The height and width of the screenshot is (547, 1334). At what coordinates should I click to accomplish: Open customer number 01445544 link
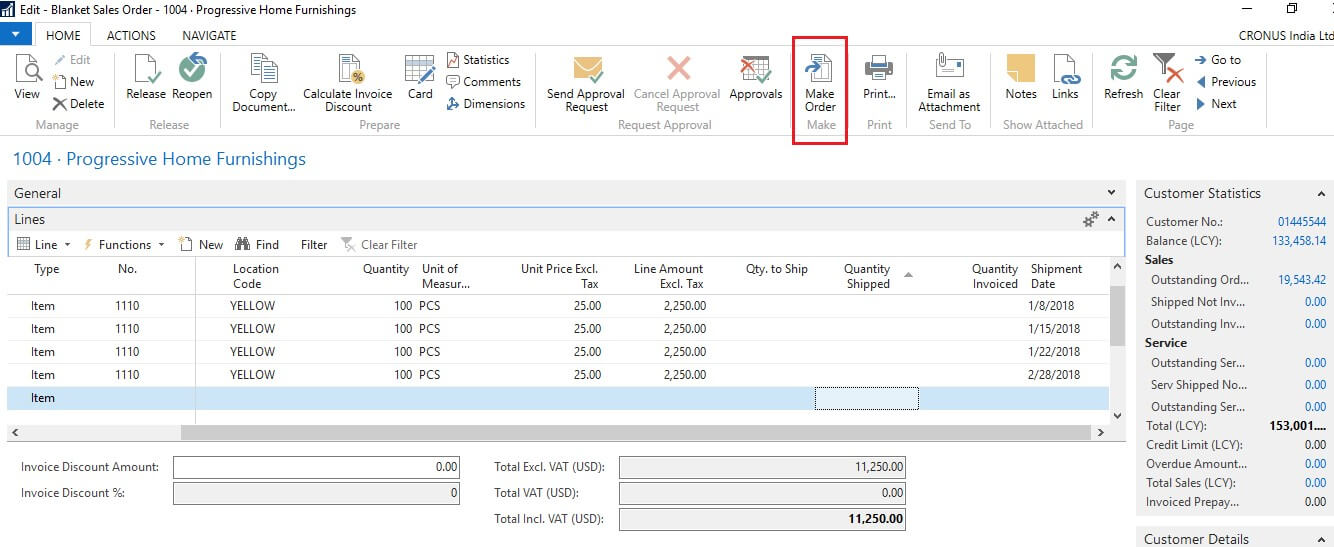pos(1301,222)
